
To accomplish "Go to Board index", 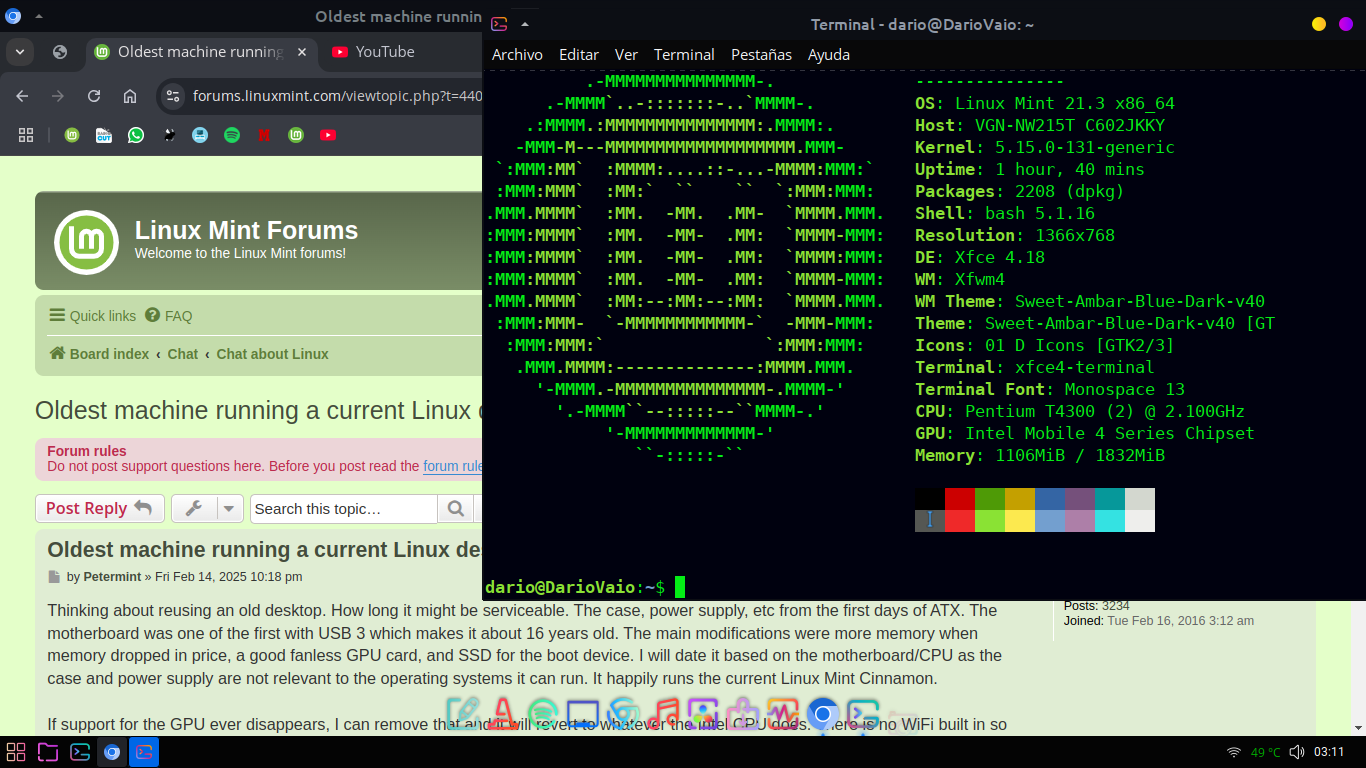I will coord(100,354).
